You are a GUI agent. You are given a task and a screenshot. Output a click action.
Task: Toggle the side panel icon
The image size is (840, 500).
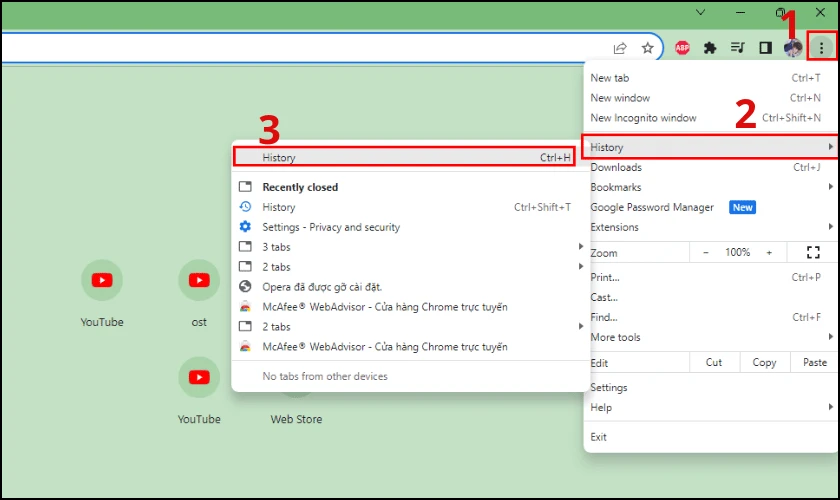pos(766,48)
